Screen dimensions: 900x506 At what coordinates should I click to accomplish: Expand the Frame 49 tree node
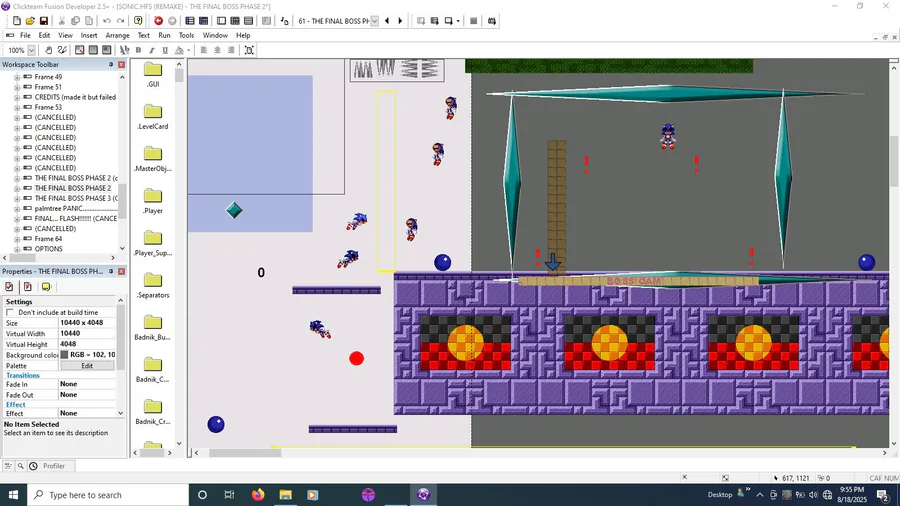tap(17, 77)
